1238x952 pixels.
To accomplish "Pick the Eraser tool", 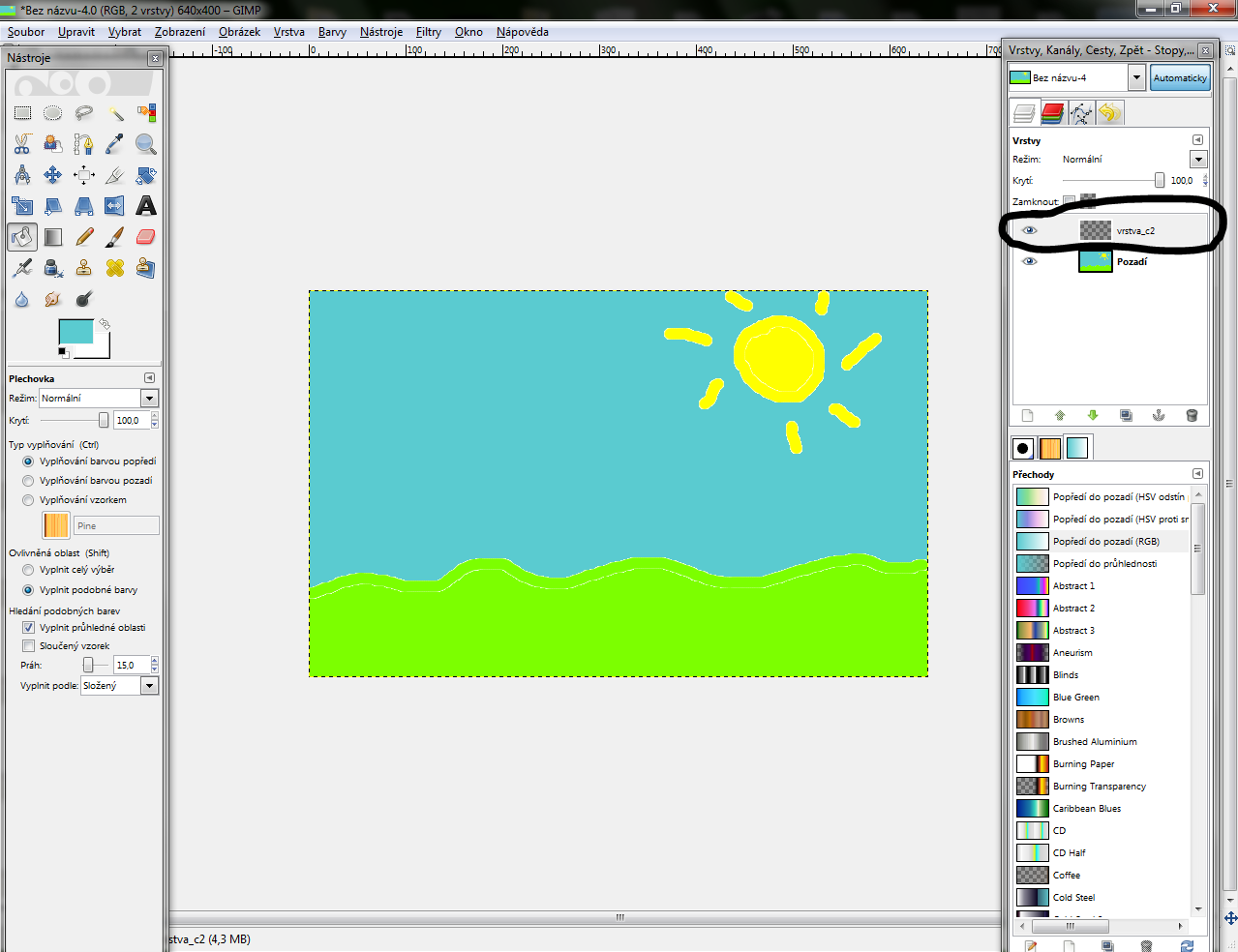I will pyautogui.click(x=146, y=237).
